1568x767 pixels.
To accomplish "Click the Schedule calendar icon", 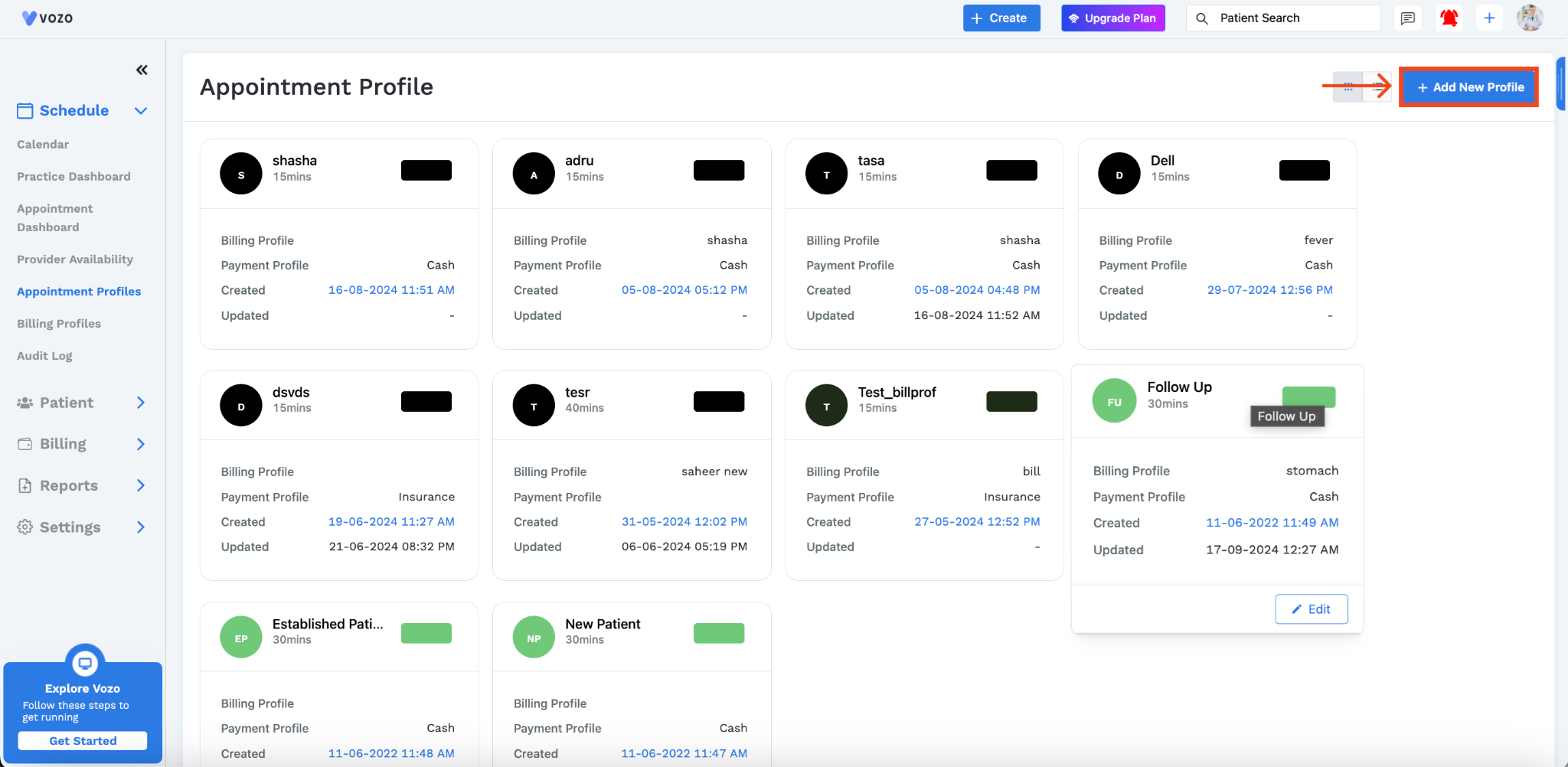I will [25, 111].
